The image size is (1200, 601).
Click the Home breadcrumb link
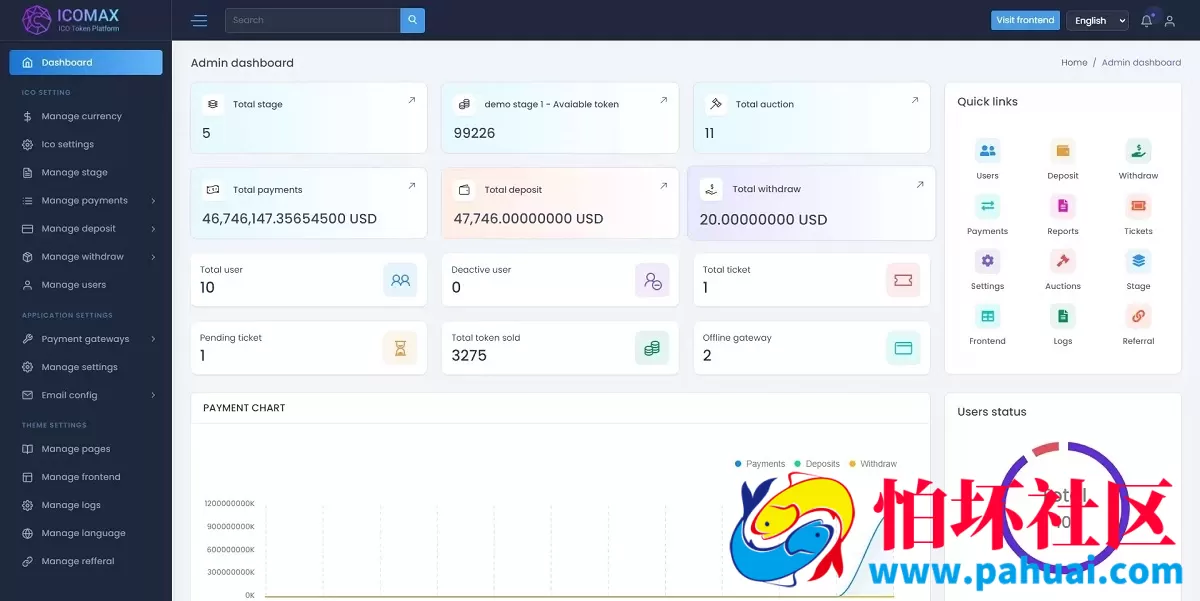tap(1074, 62)
